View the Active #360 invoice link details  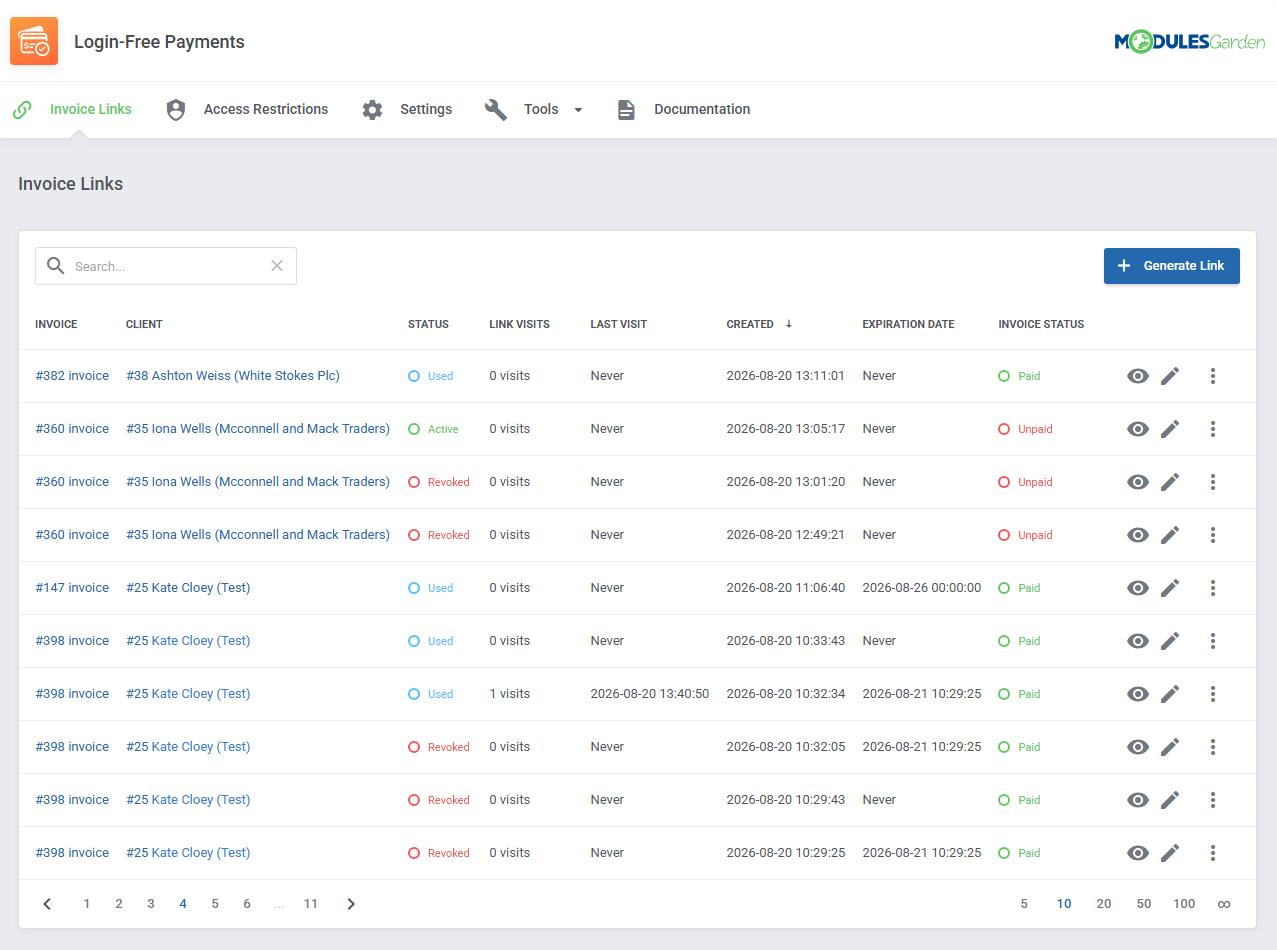coord(1138,429)
